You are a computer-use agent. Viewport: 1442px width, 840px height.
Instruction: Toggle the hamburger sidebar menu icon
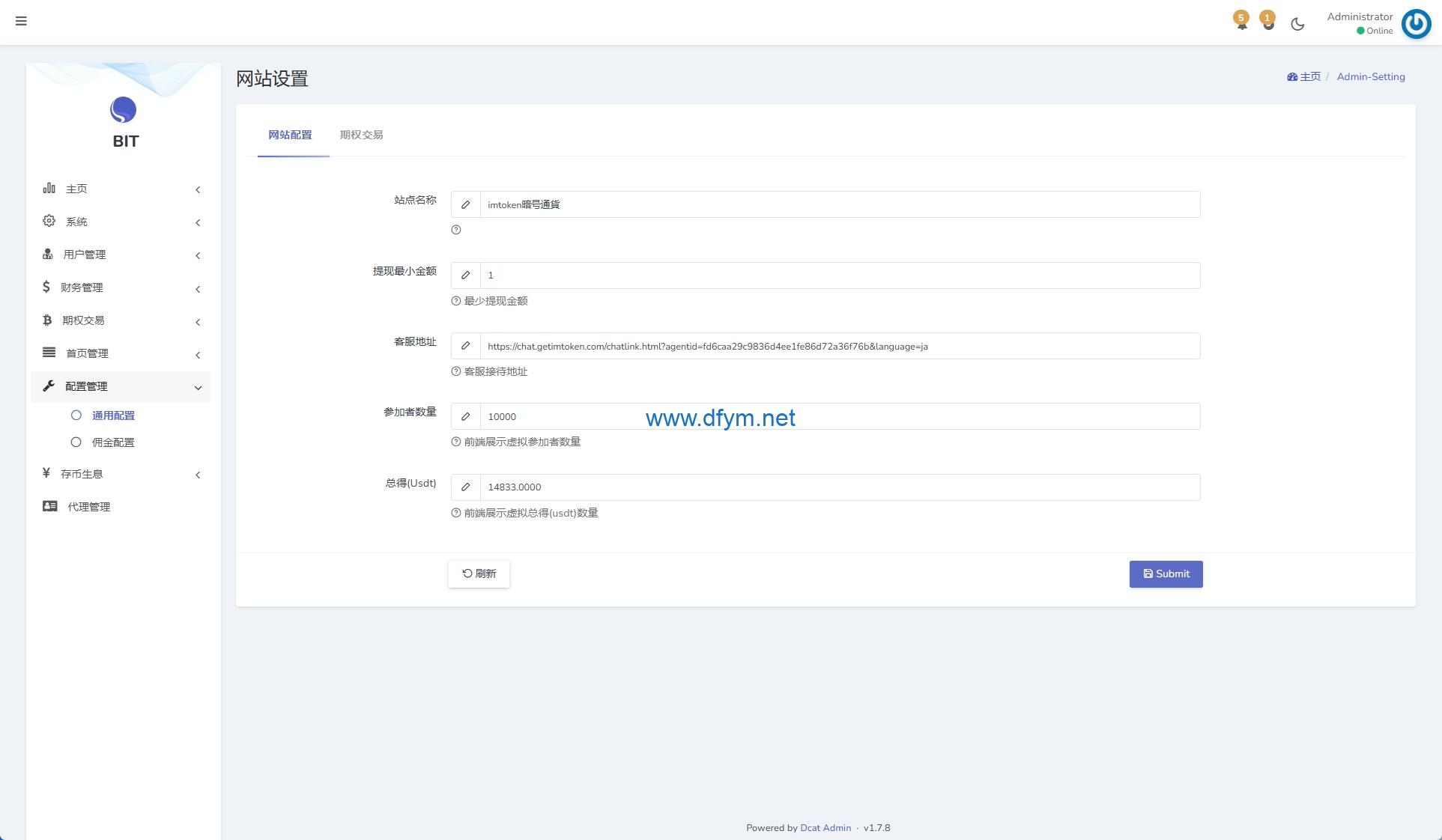tap(21, 21)
